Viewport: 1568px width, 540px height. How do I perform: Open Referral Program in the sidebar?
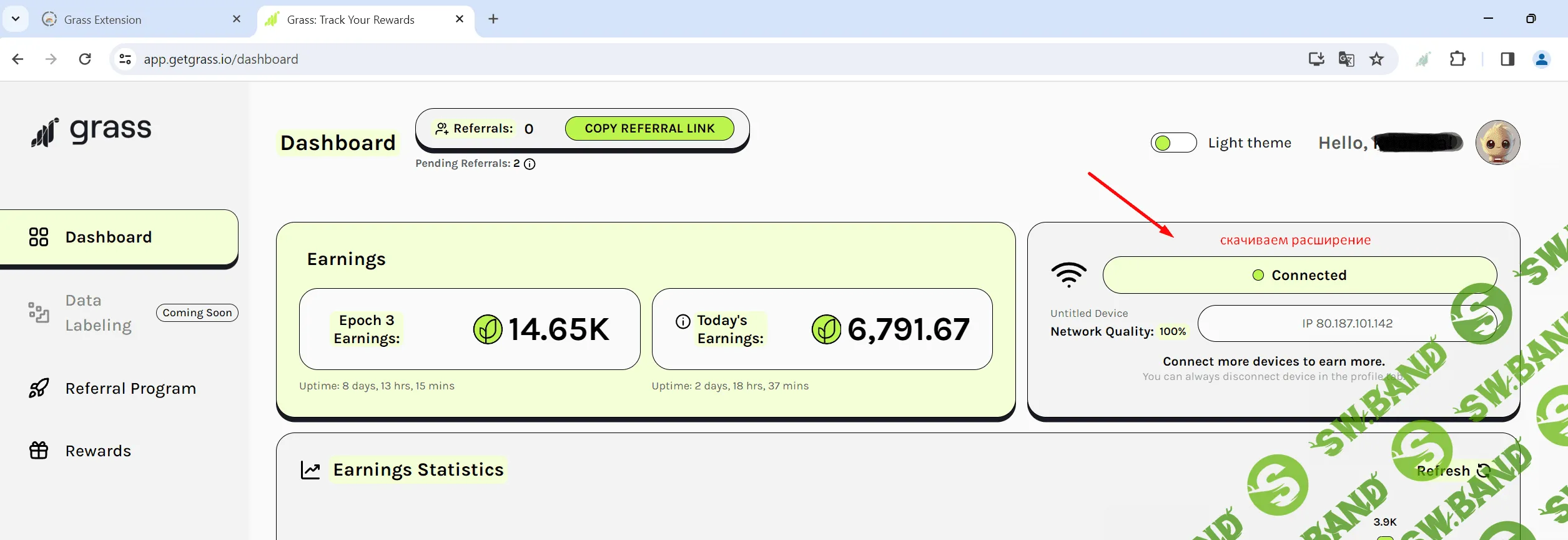coord(130,389)
